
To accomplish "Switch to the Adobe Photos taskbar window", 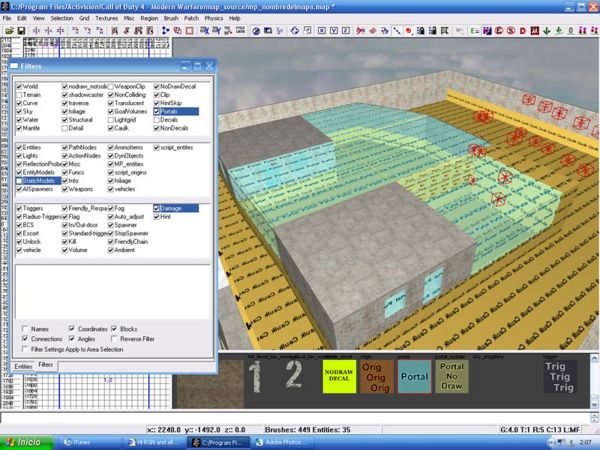I will [x=284, y=442].
